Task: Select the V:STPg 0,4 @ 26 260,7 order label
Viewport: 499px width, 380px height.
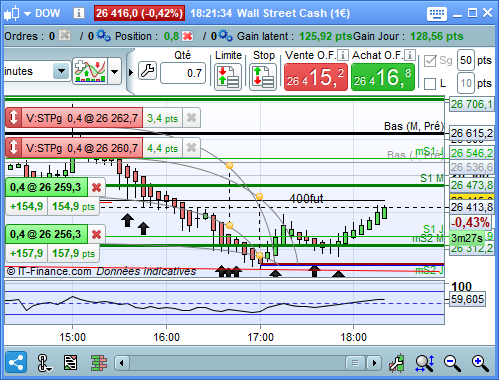Action: 82,148
